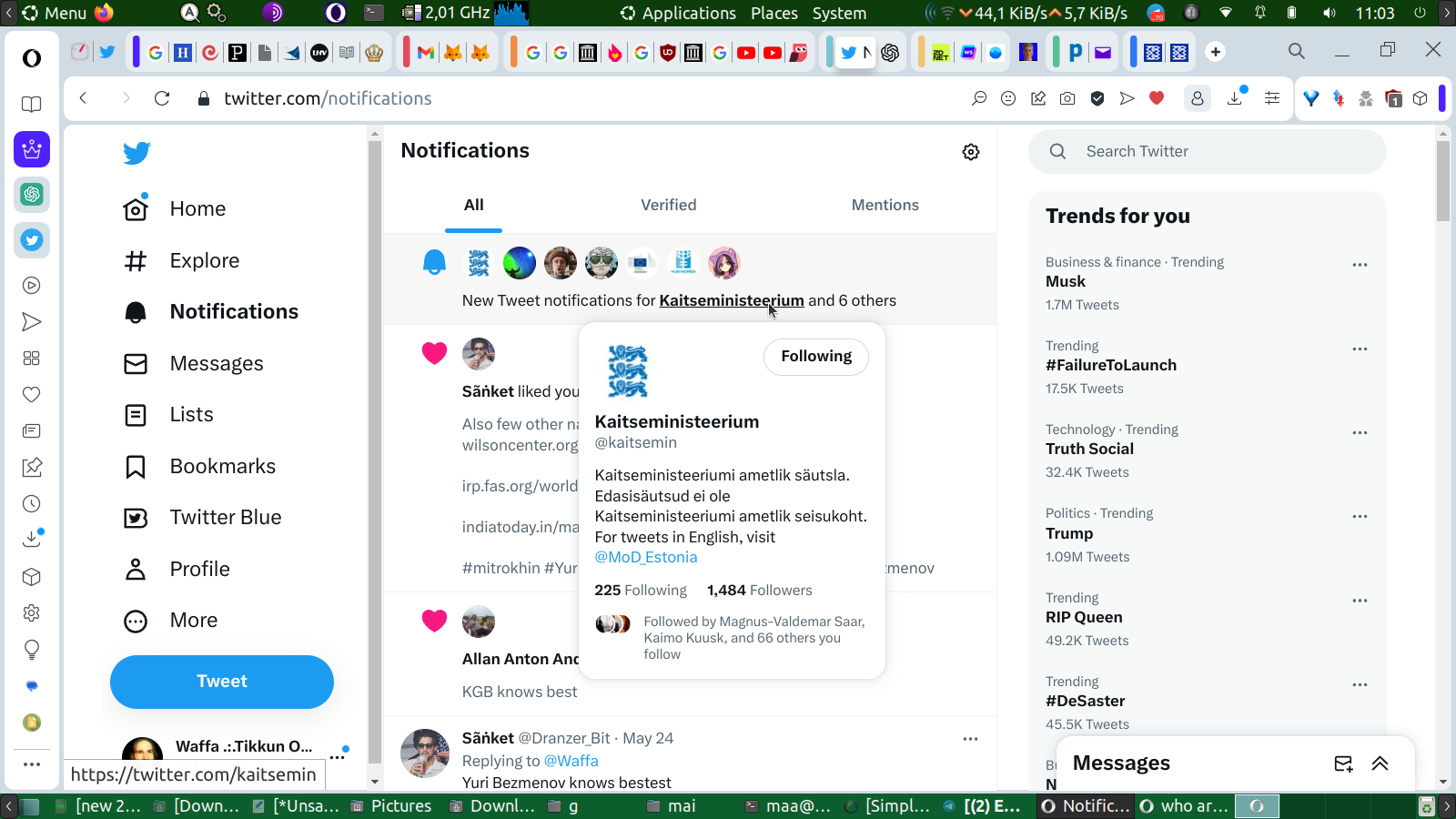Screen dimensions: 1456x819
Task: Open the Opera account profile icon
Action: coord(1198,98)
